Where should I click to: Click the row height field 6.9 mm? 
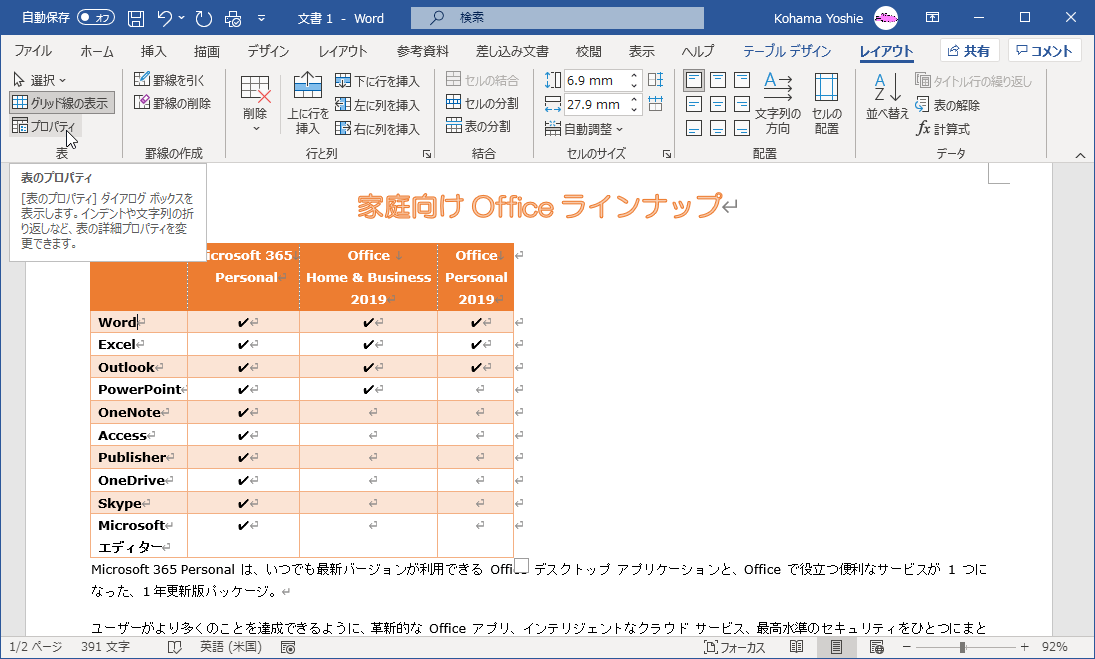pyautogui.click(x=595, y=80)
